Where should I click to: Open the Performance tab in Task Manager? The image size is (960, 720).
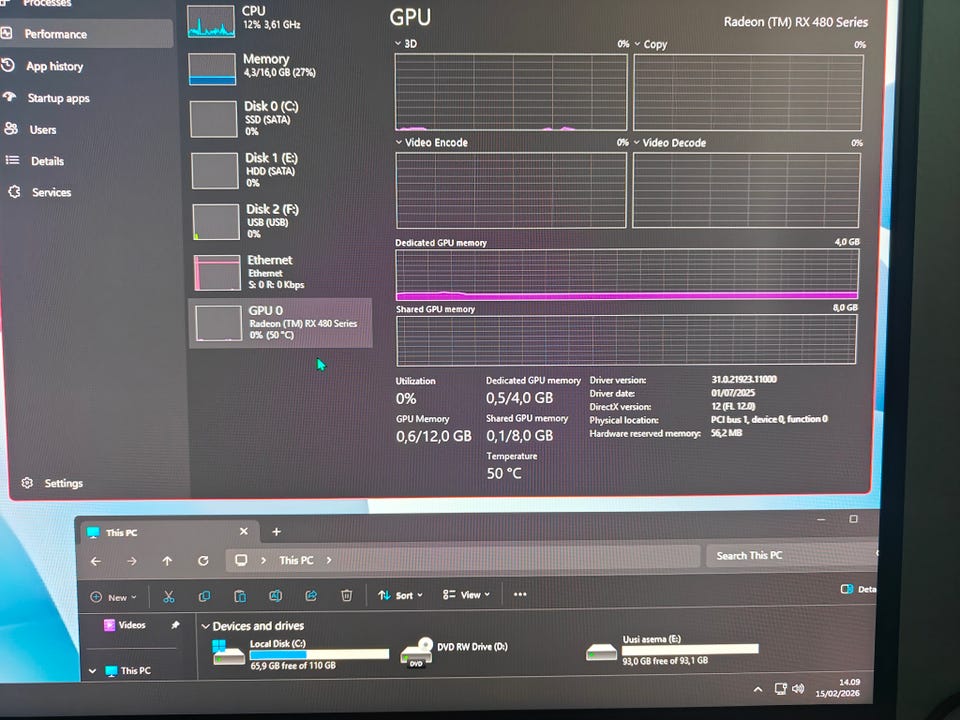pyautogui.click(x=85, y=34)
